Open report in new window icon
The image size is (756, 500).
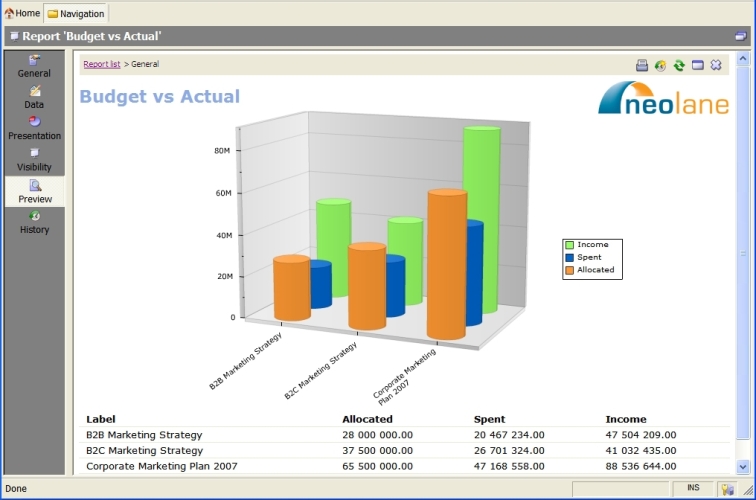coord(698,65)
